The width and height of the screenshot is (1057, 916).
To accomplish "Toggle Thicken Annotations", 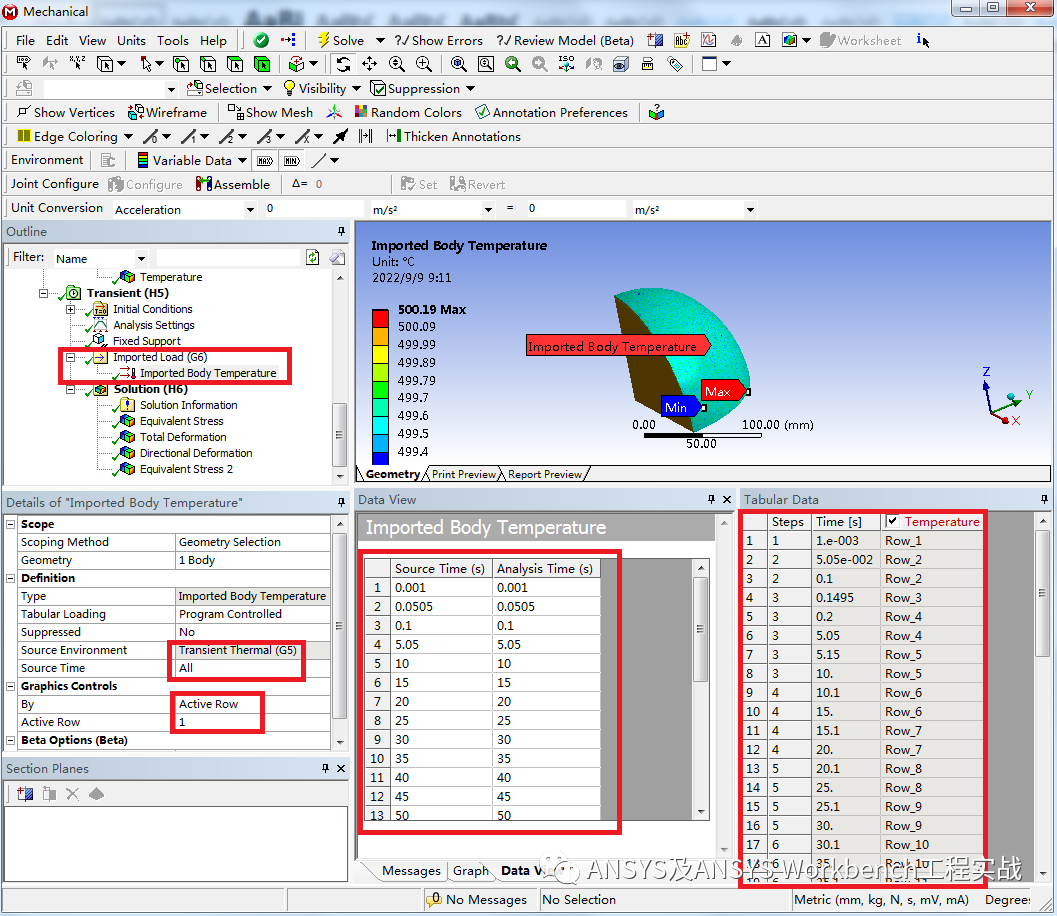I will 454,137.
